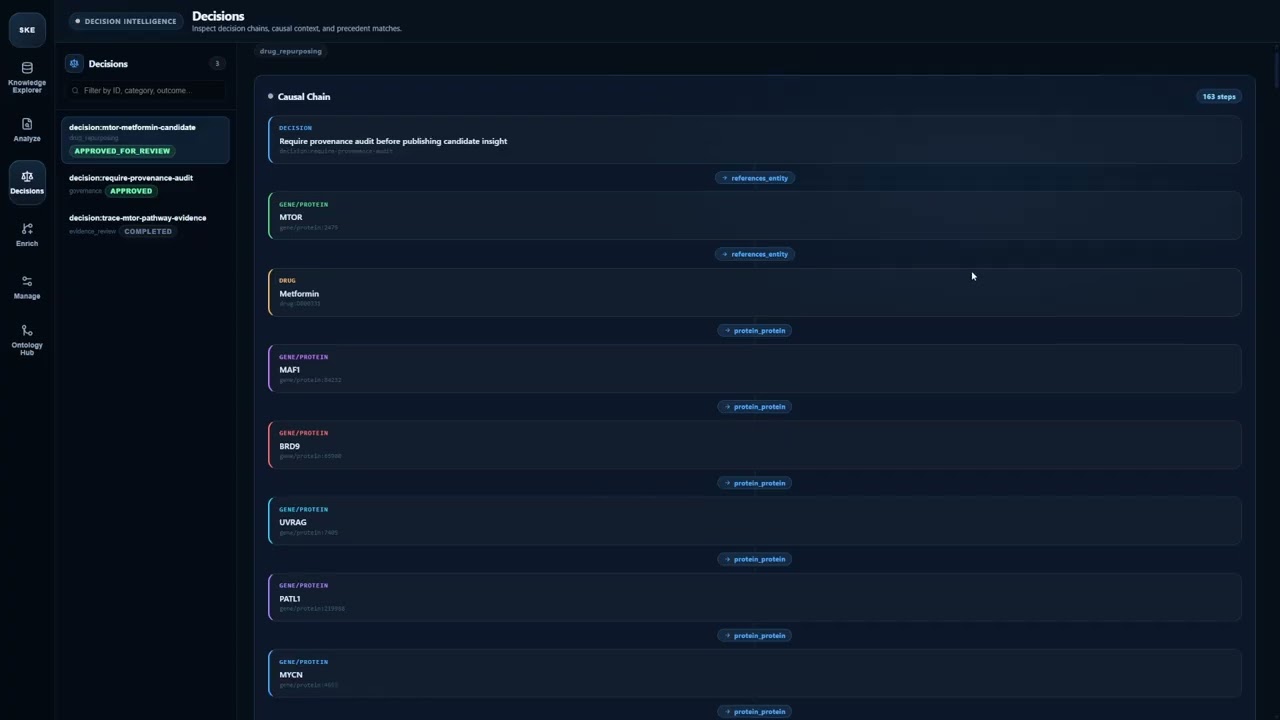Click references_entity pill above MTOR card

[x=755, y=178]
